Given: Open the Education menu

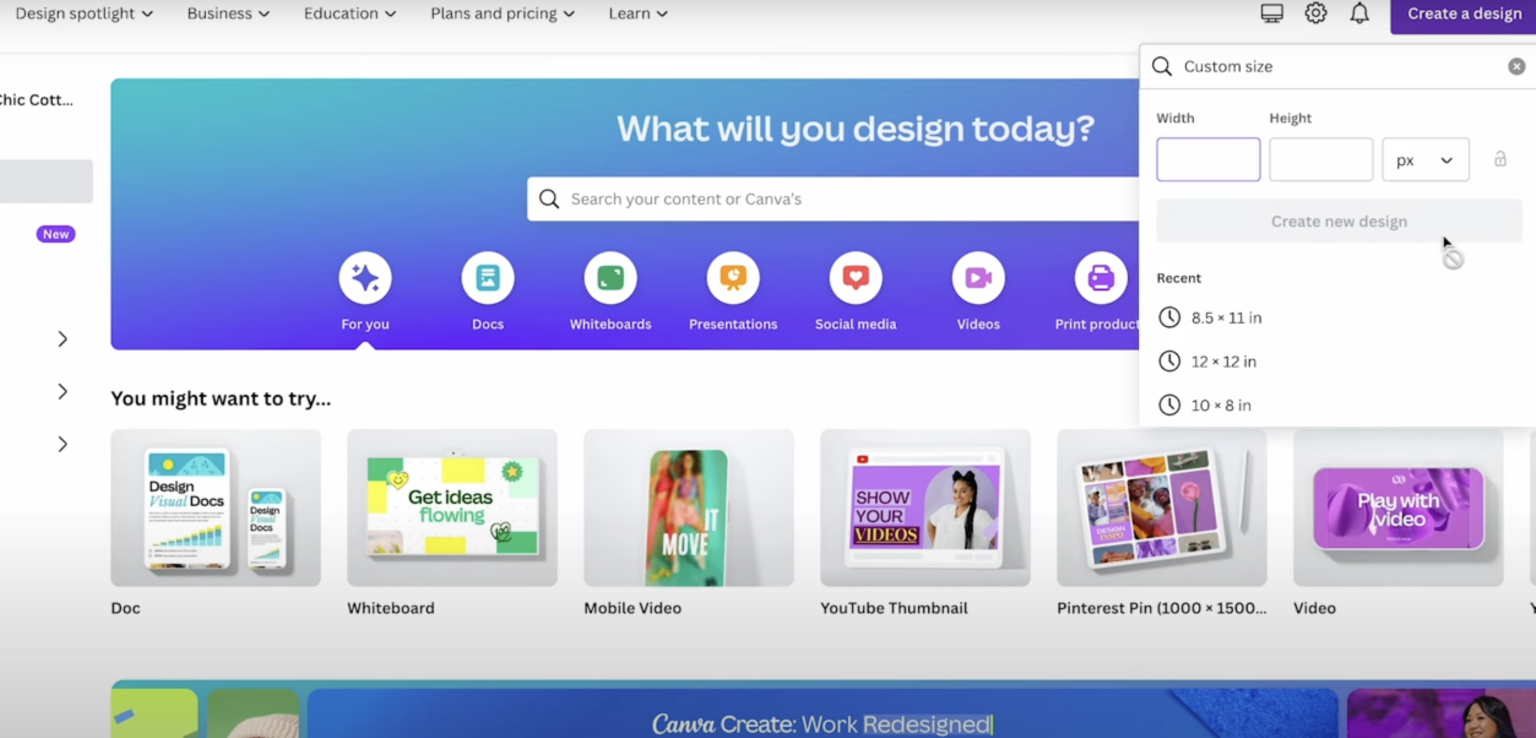Looking at the screenshot, I should 349,14.
